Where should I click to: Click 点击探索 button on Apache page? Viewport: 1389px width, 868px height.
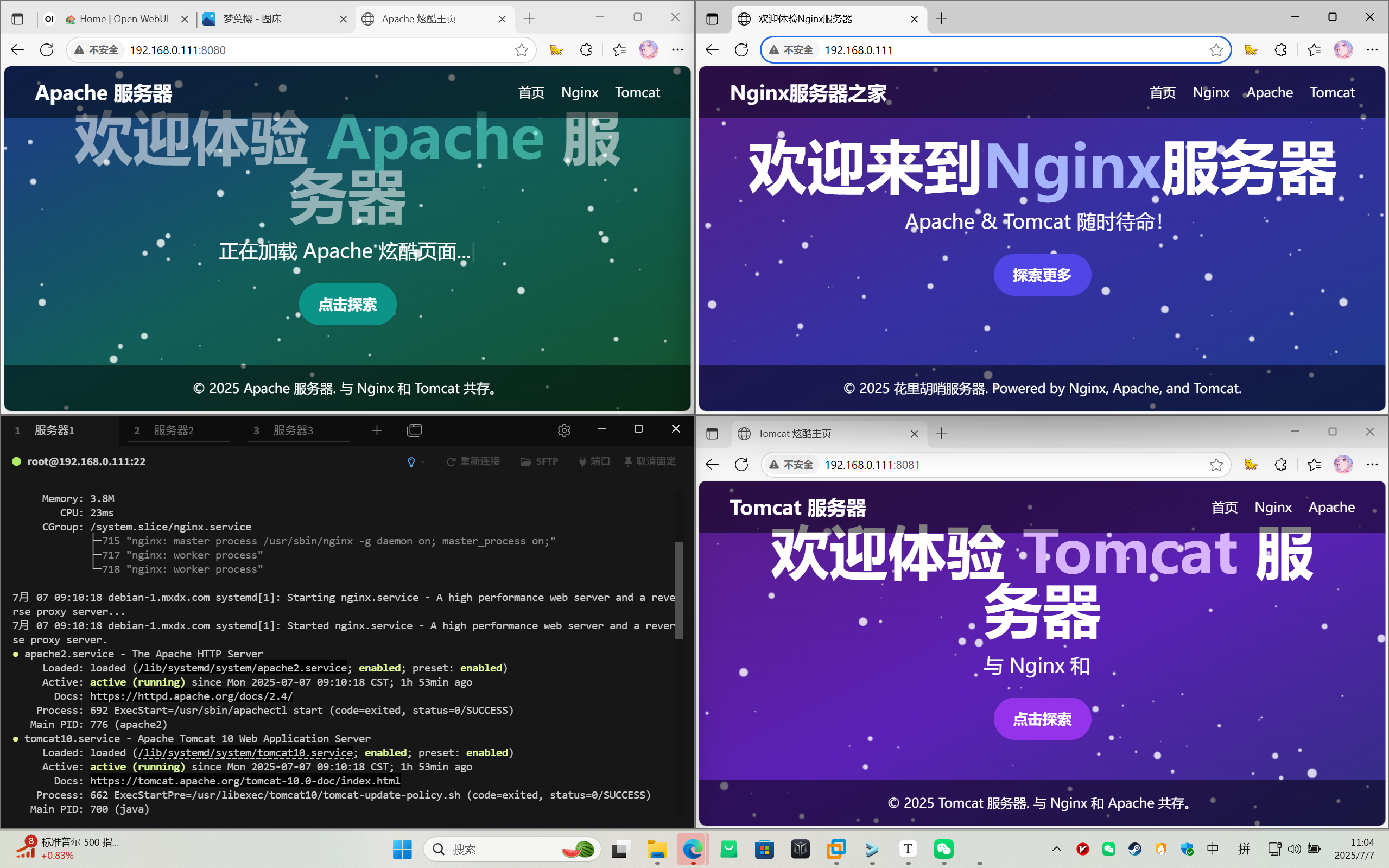pyautogui.click(x=348, y=304)
